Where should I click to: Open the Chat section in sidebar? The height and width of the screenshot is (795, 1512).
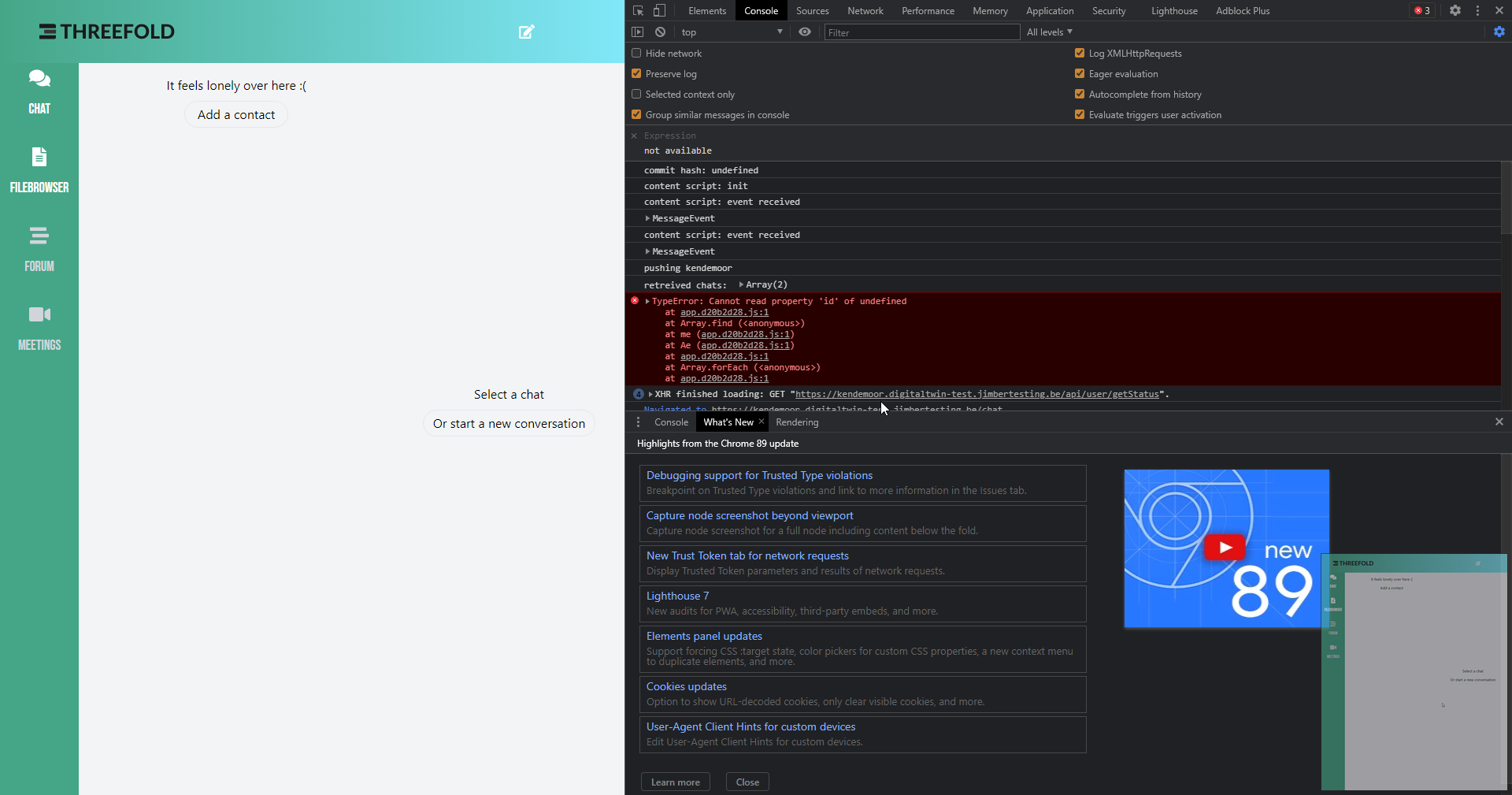(39, 92)
